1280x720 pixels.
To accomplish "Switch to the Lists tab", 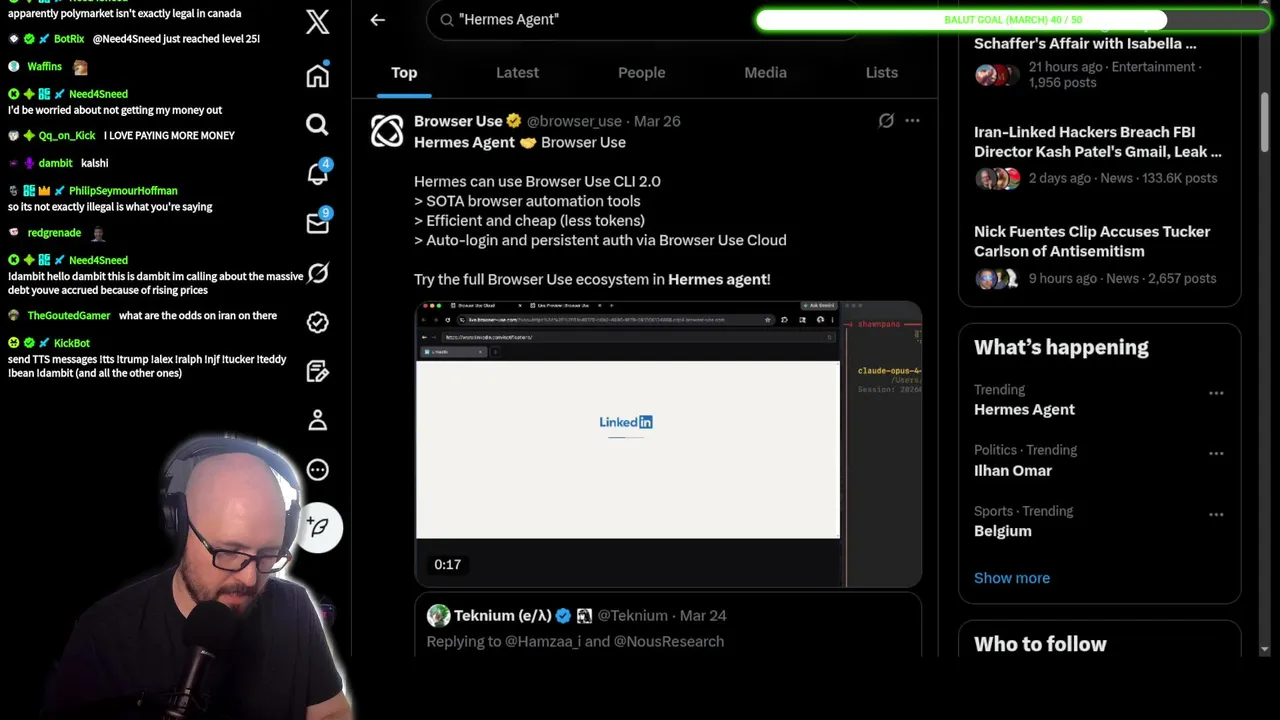I will coord(881,73).
